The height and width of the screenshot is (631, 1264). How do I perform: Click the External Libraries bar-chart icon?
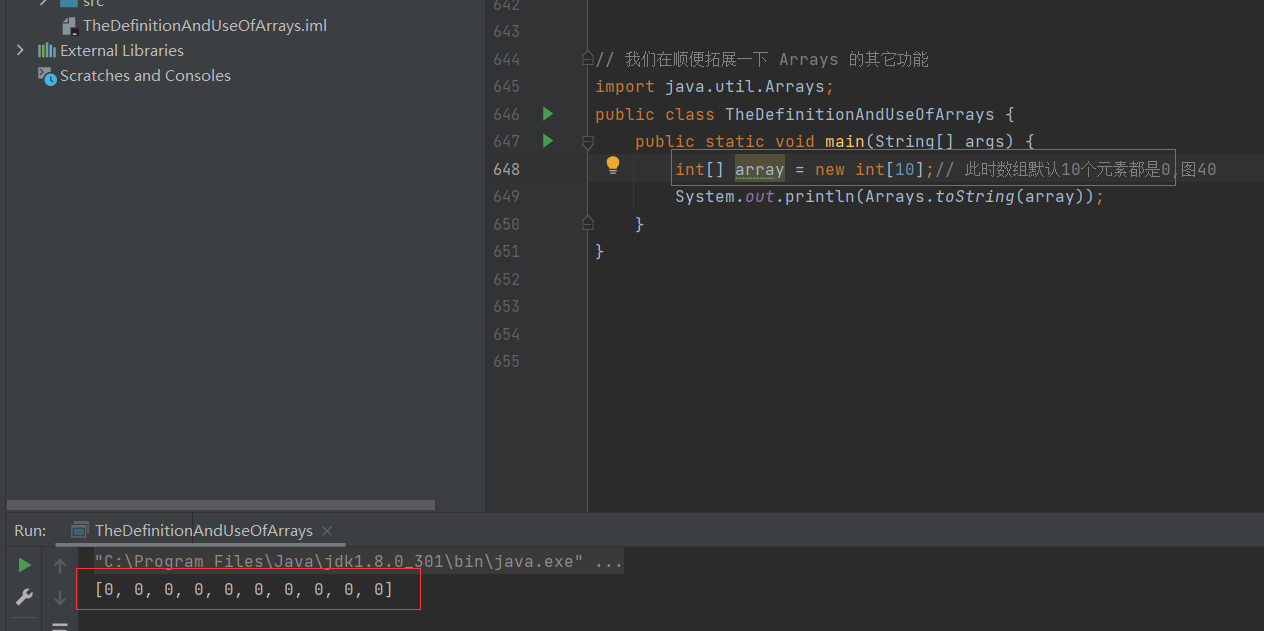click(46, 50)
